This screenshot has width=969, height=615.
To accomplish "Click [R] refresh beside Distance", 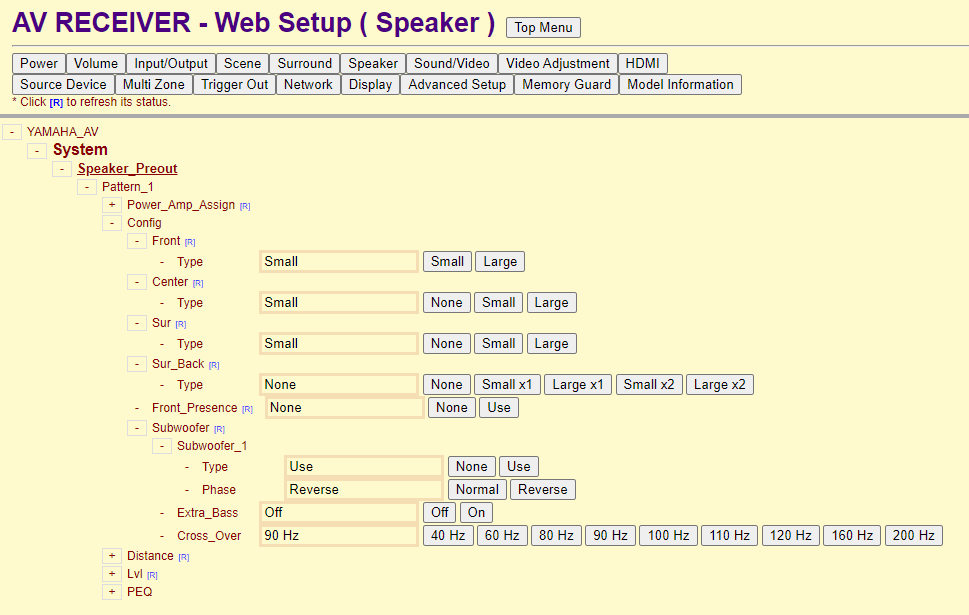I will [184, 558].
